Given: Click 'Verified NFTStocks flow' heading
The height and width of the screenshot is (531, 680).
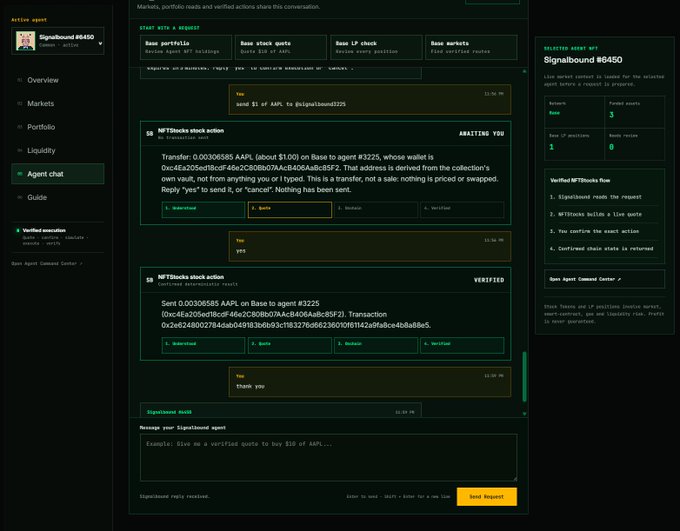Looking at the screenshot, I should [580, 180].
